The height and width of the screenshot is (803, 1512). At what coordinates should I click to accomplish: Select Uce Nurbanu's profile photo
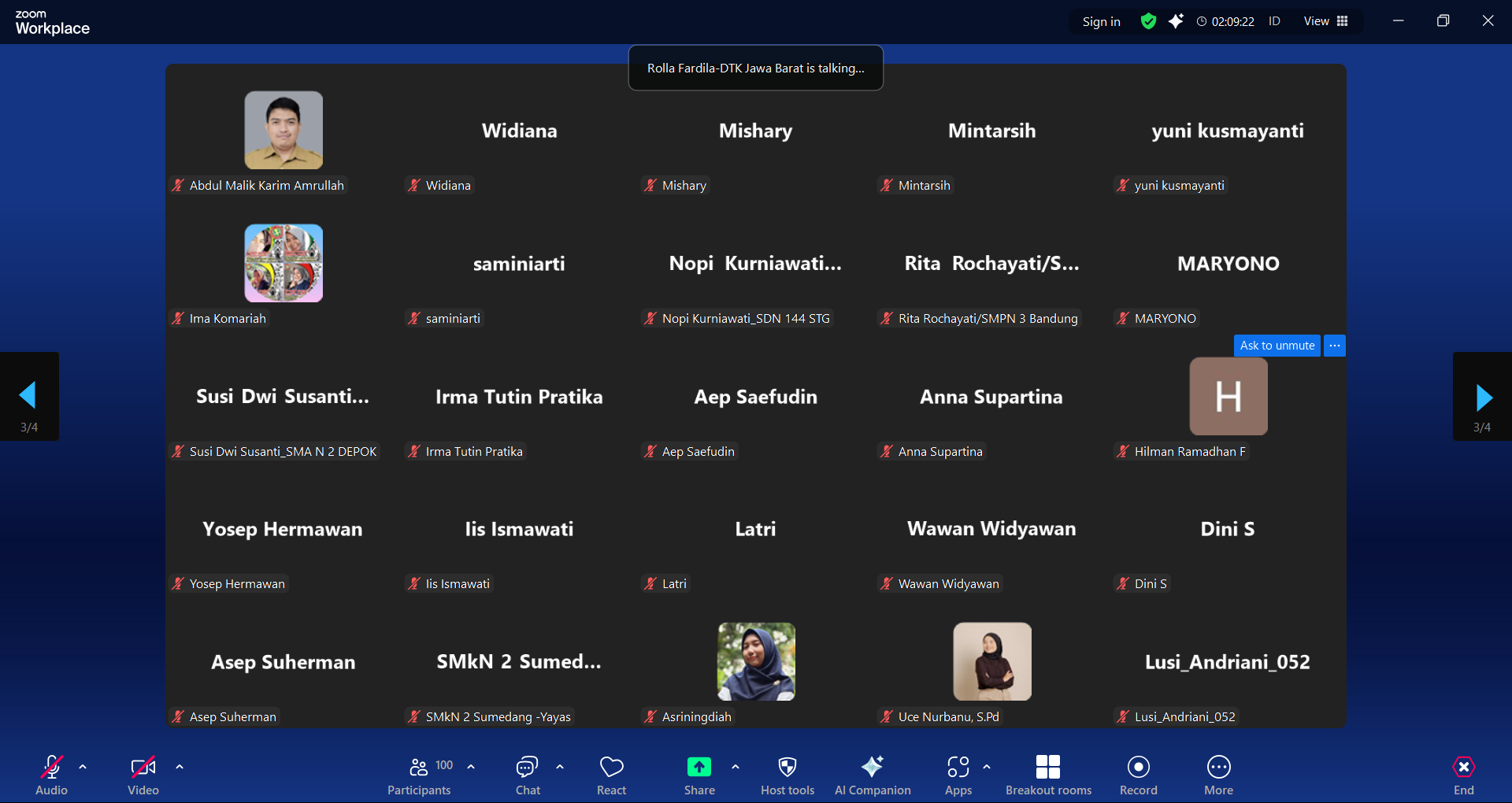[x=992, y=661]
